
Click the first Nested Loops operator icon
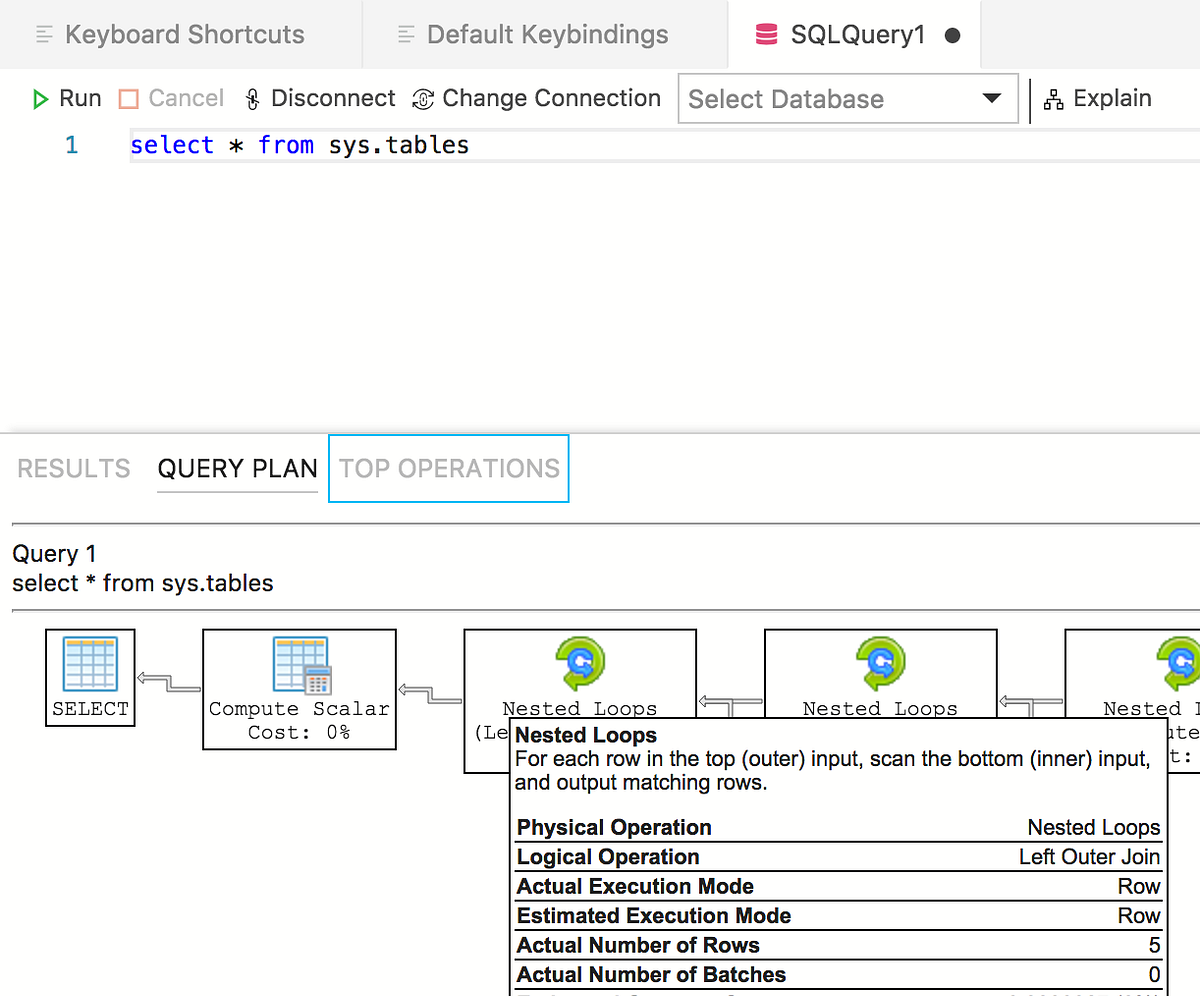[580, 663]
